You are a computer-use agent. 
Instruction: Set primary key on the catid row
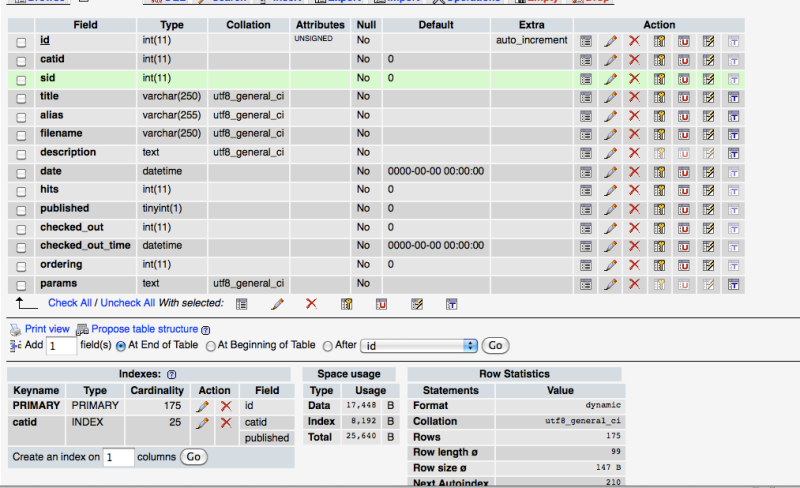pyautogui.click(x=659, y=60)
